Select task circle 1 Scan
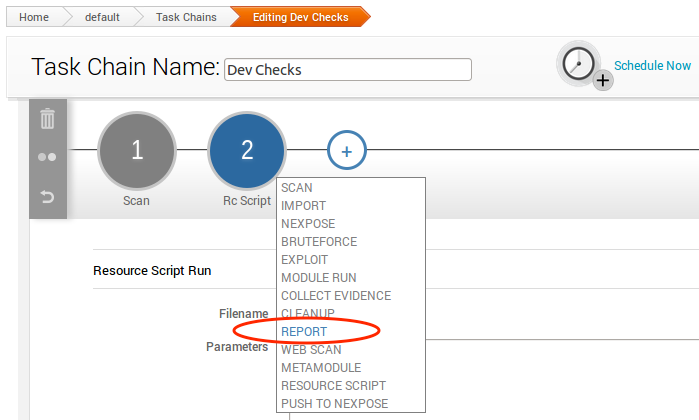 (x=137, y=150)
